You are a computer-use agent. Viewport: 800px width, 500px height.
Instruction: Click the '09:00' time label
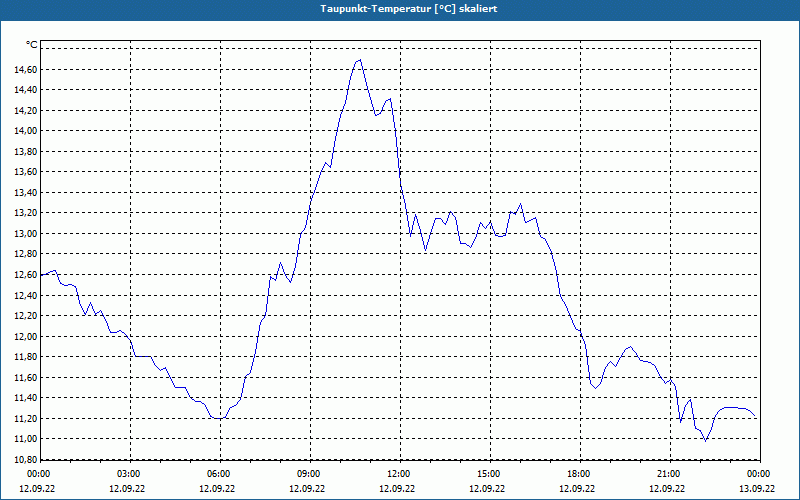click(310, 474)
